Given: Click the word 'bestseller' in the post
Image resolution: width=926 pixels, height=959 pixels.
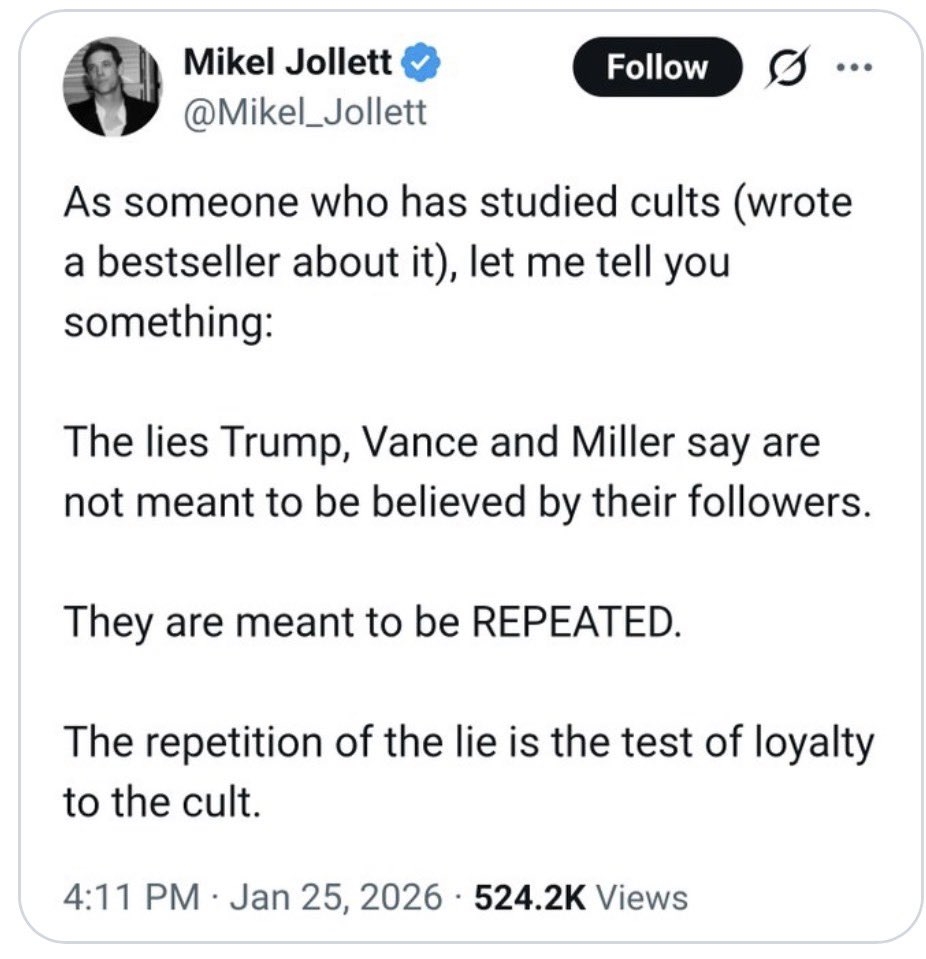Looking at the screenshot, I should pos(187,265).
